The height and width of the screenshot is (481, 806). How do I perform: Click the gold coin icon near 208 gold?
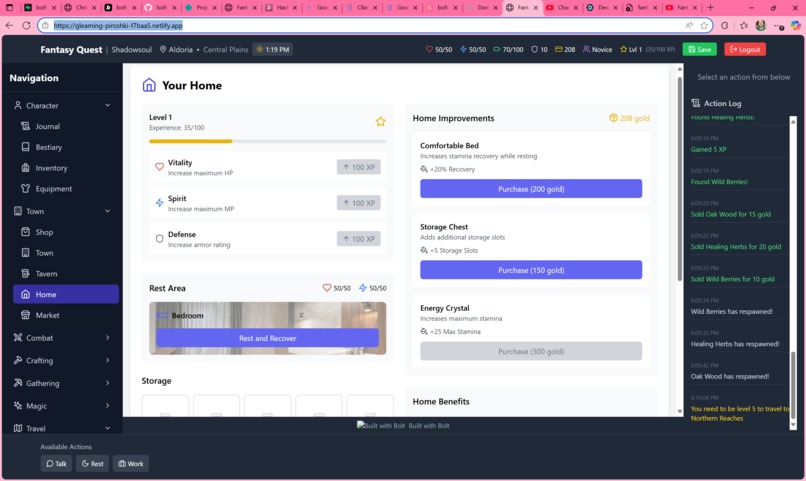tap(613, 118)
